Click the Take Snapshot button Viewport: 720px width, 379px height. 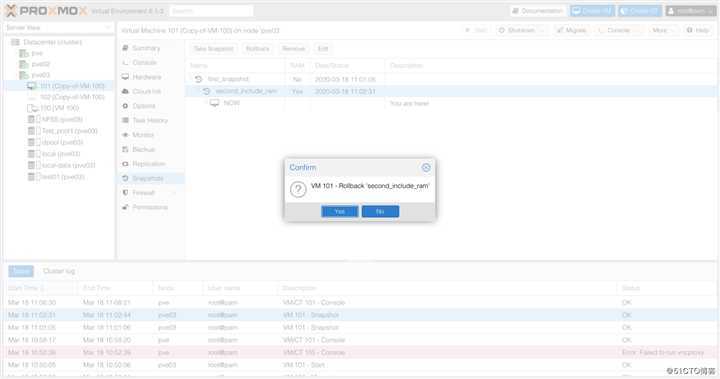pyautogui.click(x=213, y=48)
